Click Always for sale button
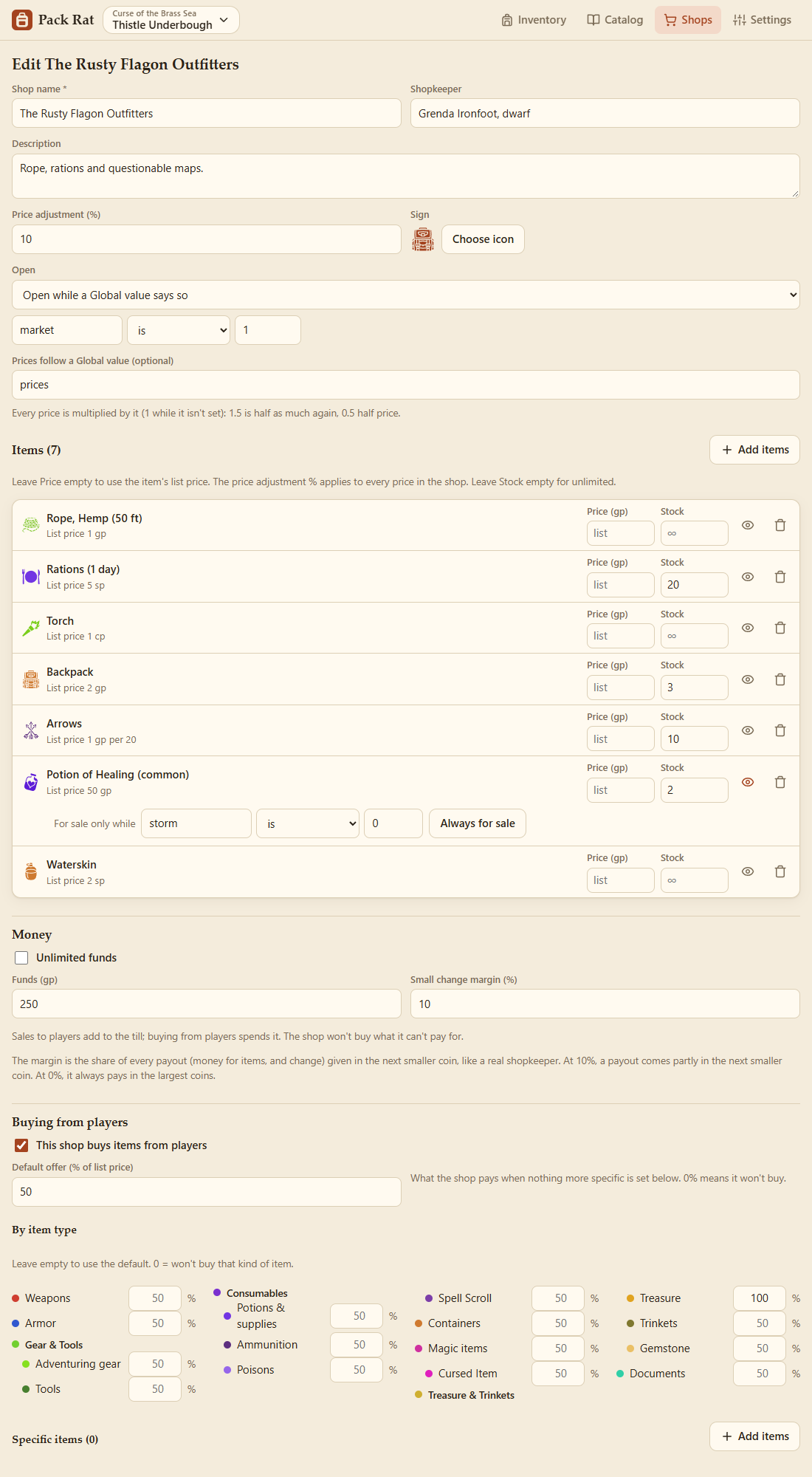This screenshot has height=1477, width=812. (x=478, y=823)
